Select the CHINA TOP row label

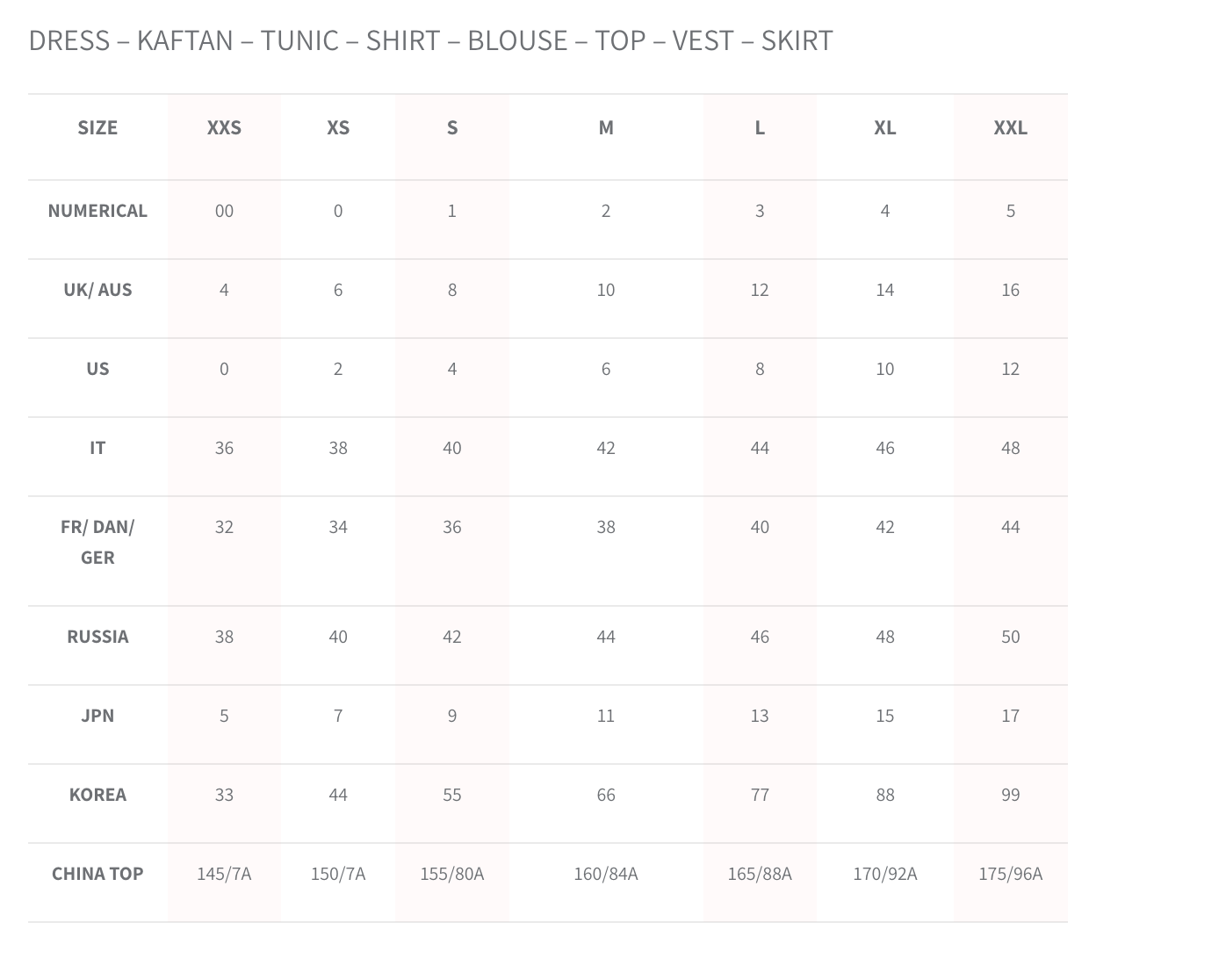coord(97,874)
